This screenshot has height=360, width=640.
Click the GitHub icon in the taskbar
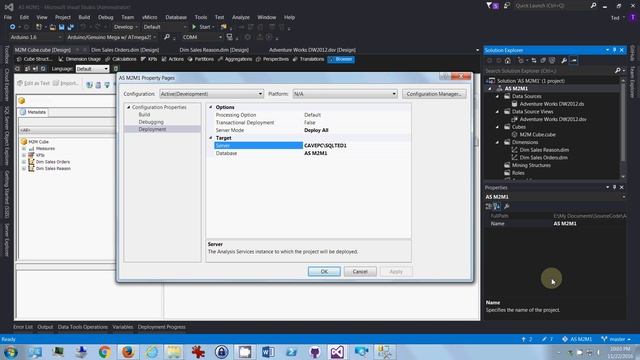click(x=315, y=352)
